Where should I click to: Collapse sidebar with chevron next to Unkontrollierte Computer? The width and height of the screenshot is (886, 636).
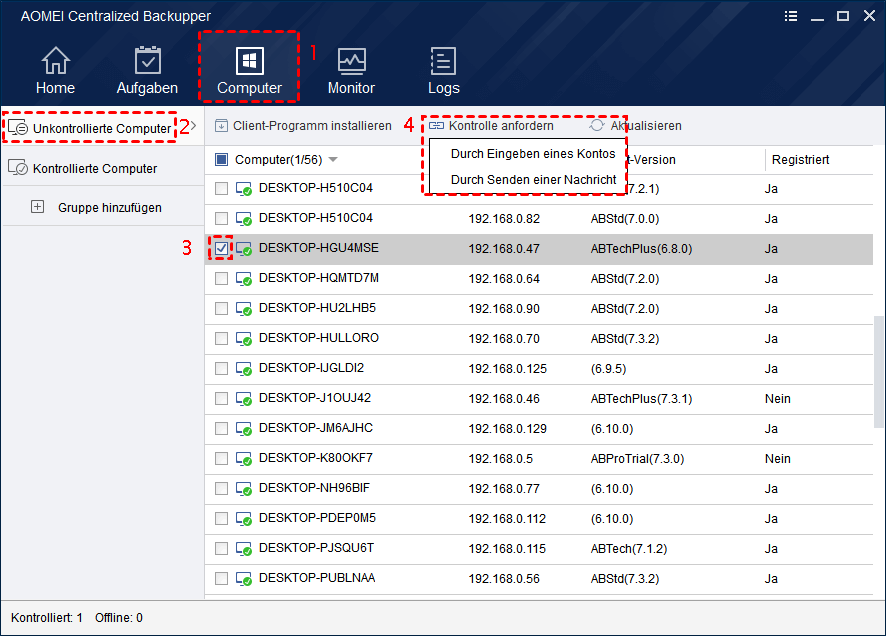tap(194, 125)
